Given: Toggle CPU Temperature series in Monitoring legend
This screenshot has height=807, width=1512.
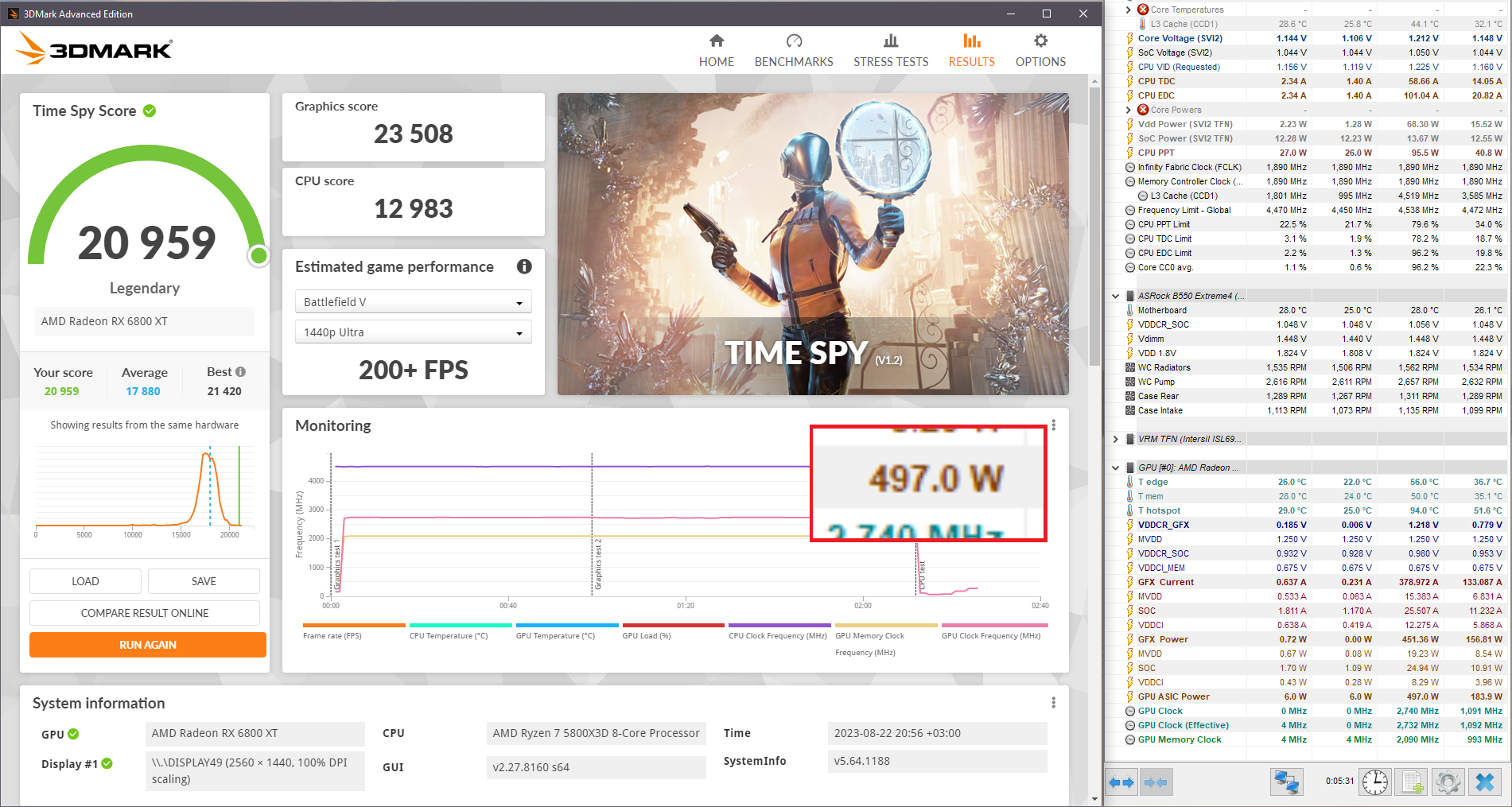Looking at the screenshot, I should point(461,631).
